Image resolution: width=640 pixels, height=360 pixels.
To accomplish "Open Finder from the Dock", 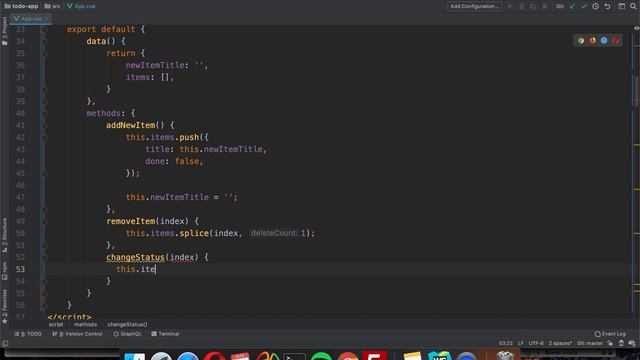I will tap(134, 356).
